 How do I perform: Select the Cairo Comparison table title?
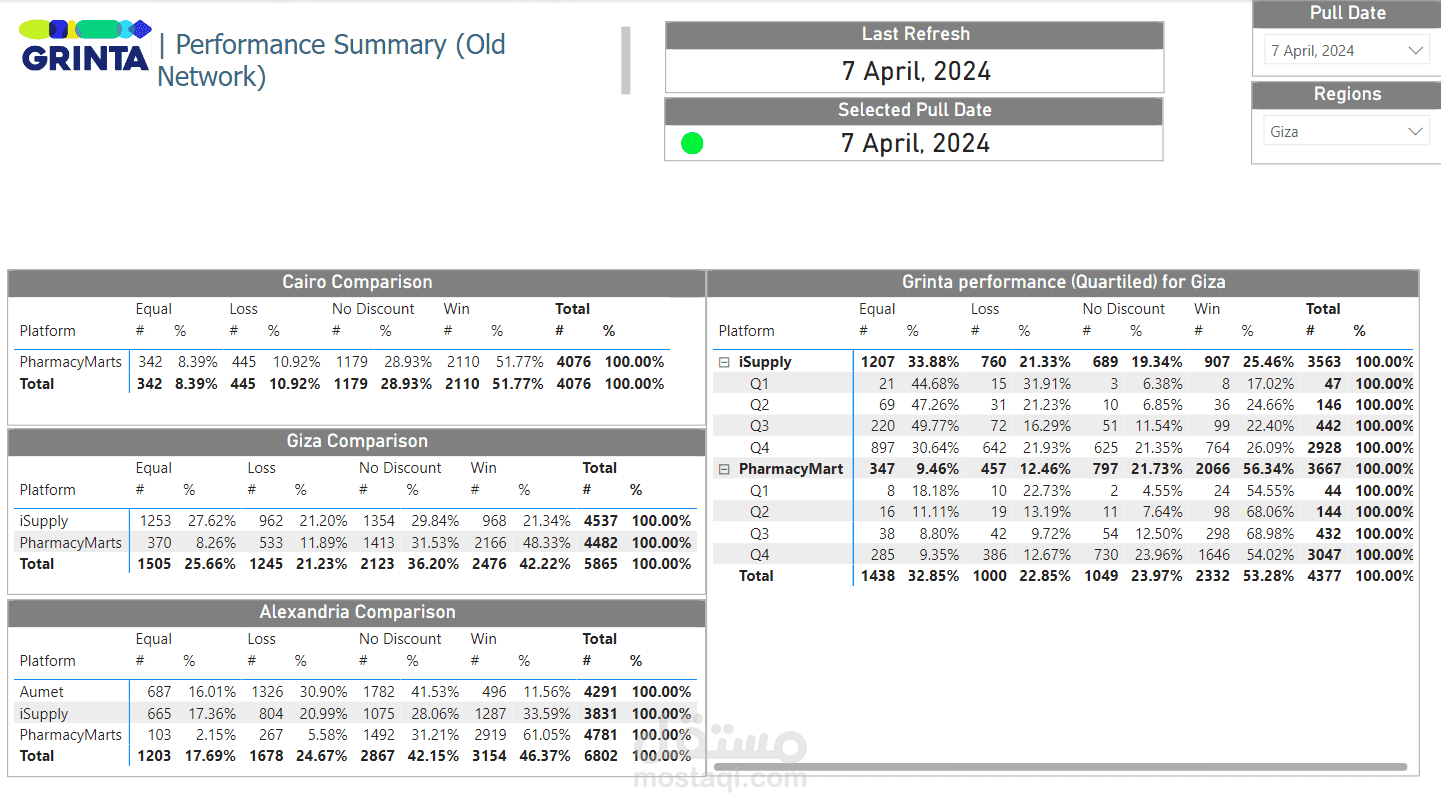pyautogui.click(x=357, y=282)
